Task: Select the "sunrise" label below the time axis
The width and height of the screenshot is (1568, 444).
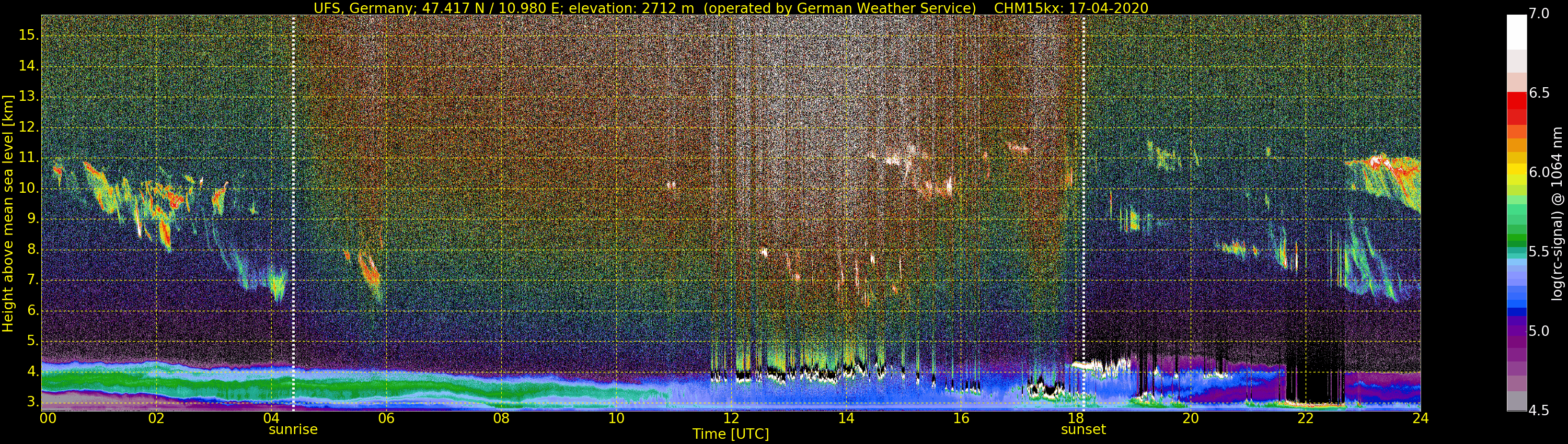Action: click(293, 429)
